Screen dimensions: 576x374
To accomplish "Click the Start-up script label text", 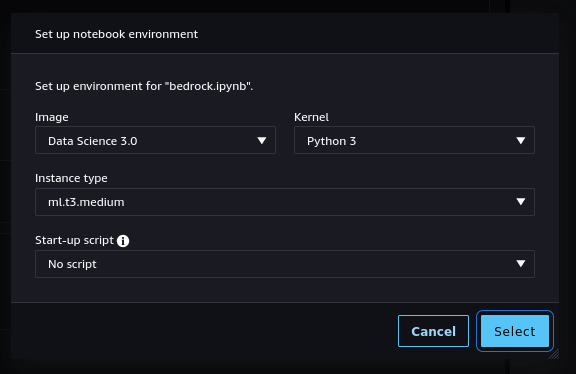I will pyautogui.click(x=75, y=240).
